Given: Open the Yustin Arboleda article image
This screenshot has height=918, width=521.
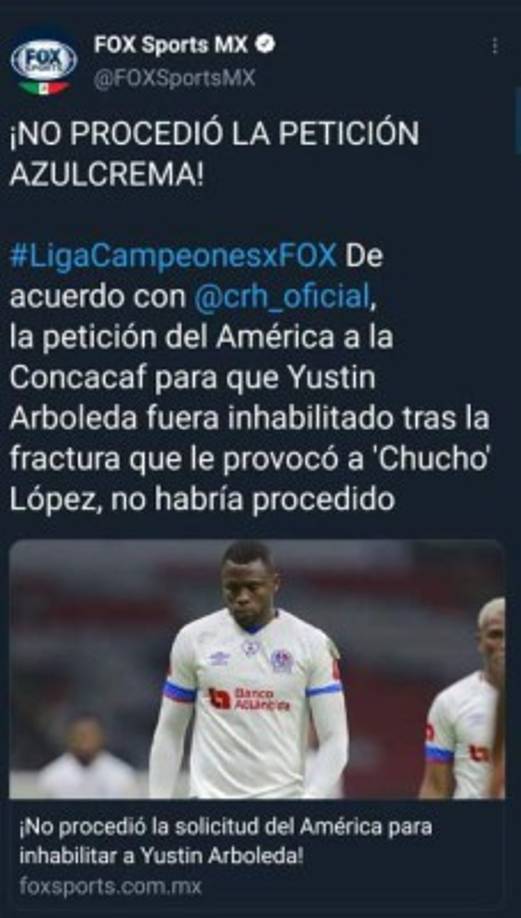Looking at the screenshot, I should point(256,669).
